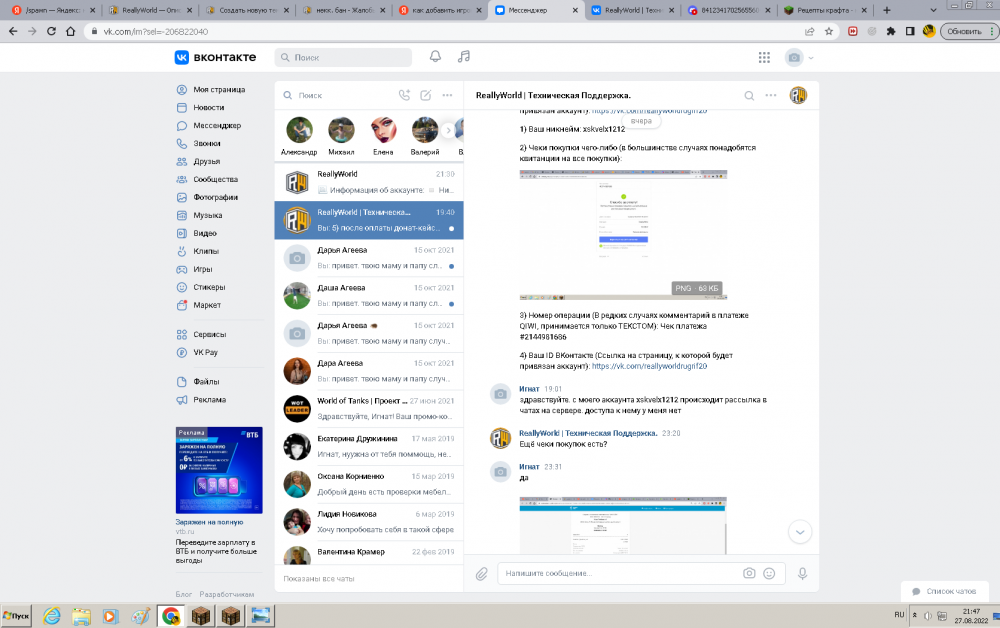Screen dimensions: 1000x628
Task: Open chat list three-dots menu
Action: pos(448,95)
